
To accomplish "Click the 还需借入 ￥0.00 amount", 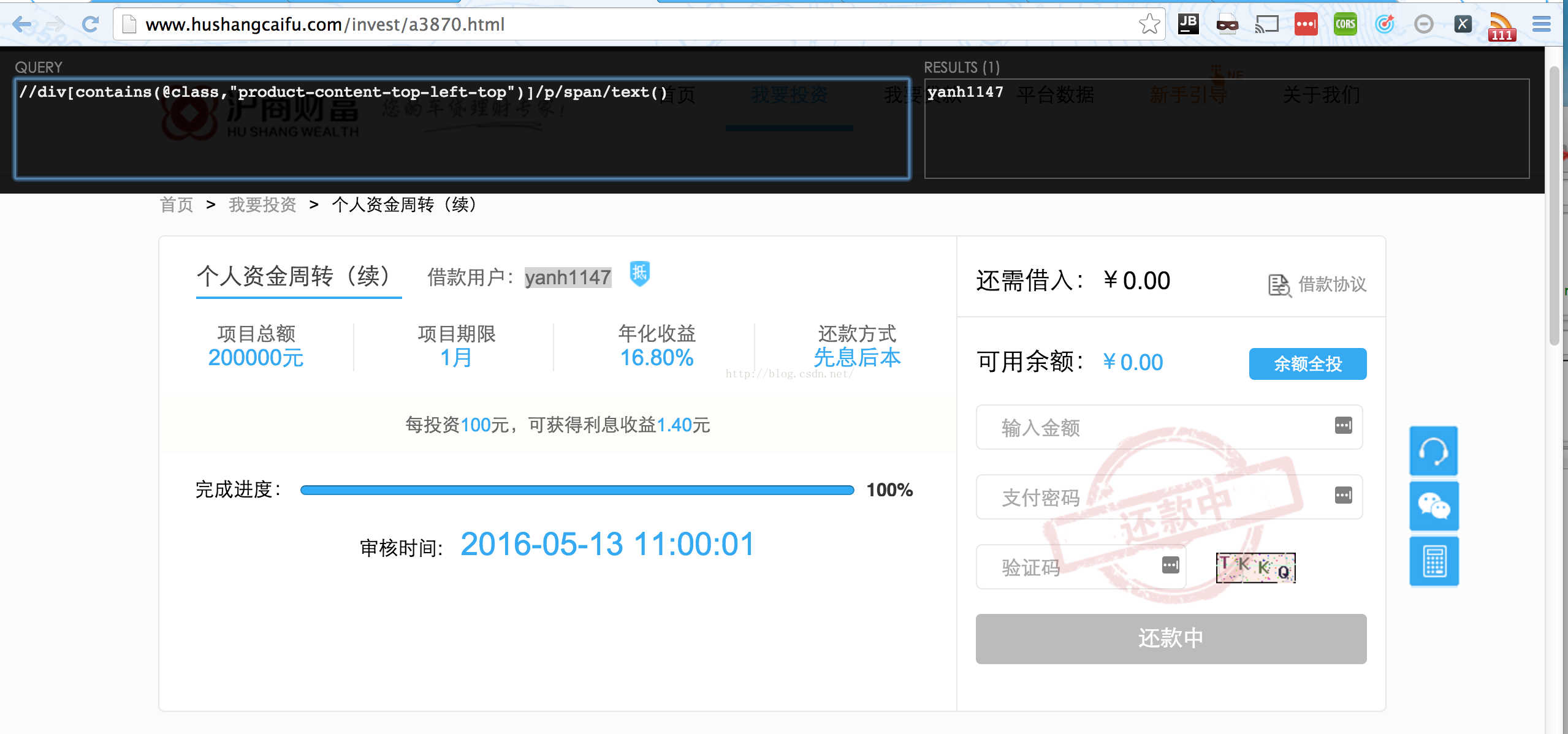I will click(1136, 281).
